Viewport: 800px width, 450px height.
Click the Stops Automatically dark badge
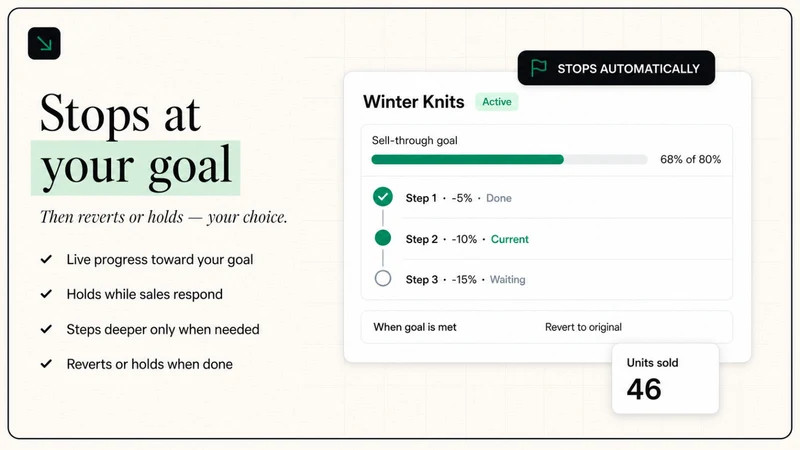pos(616,68)
